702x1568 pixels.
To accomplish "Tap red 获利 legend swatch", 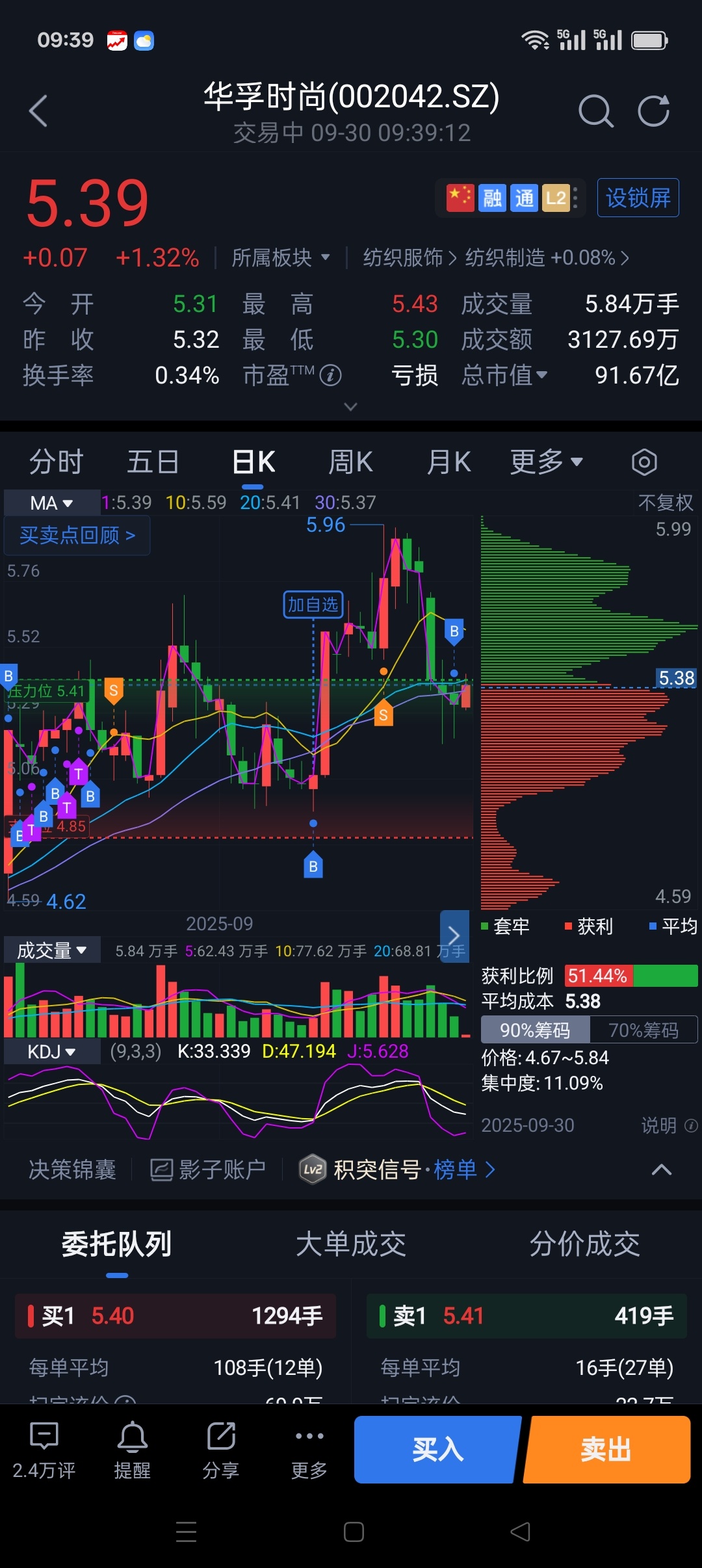I will point(568,926).
